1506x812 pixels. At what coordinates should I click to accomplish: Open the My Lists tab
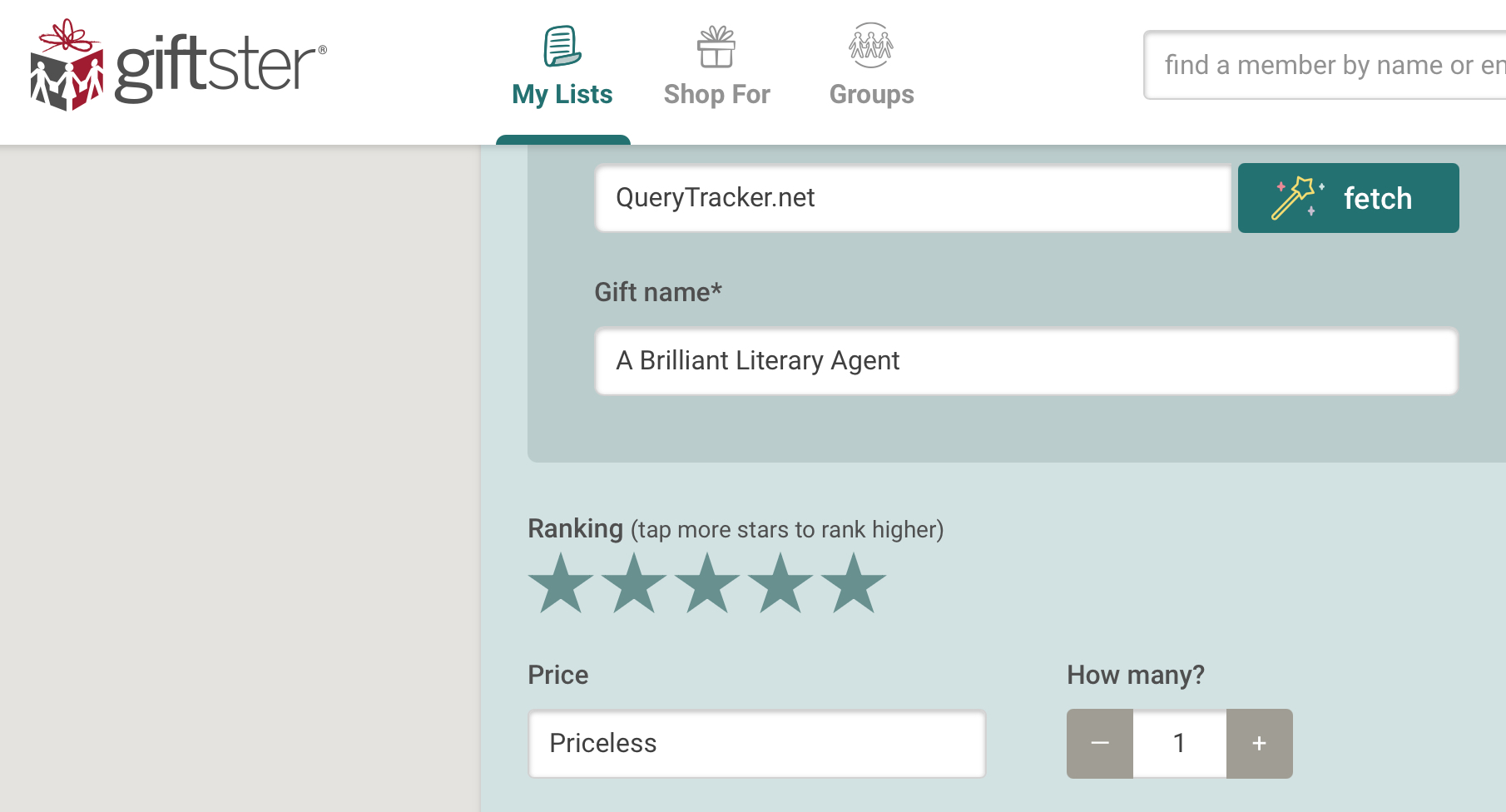pos(562,94)
